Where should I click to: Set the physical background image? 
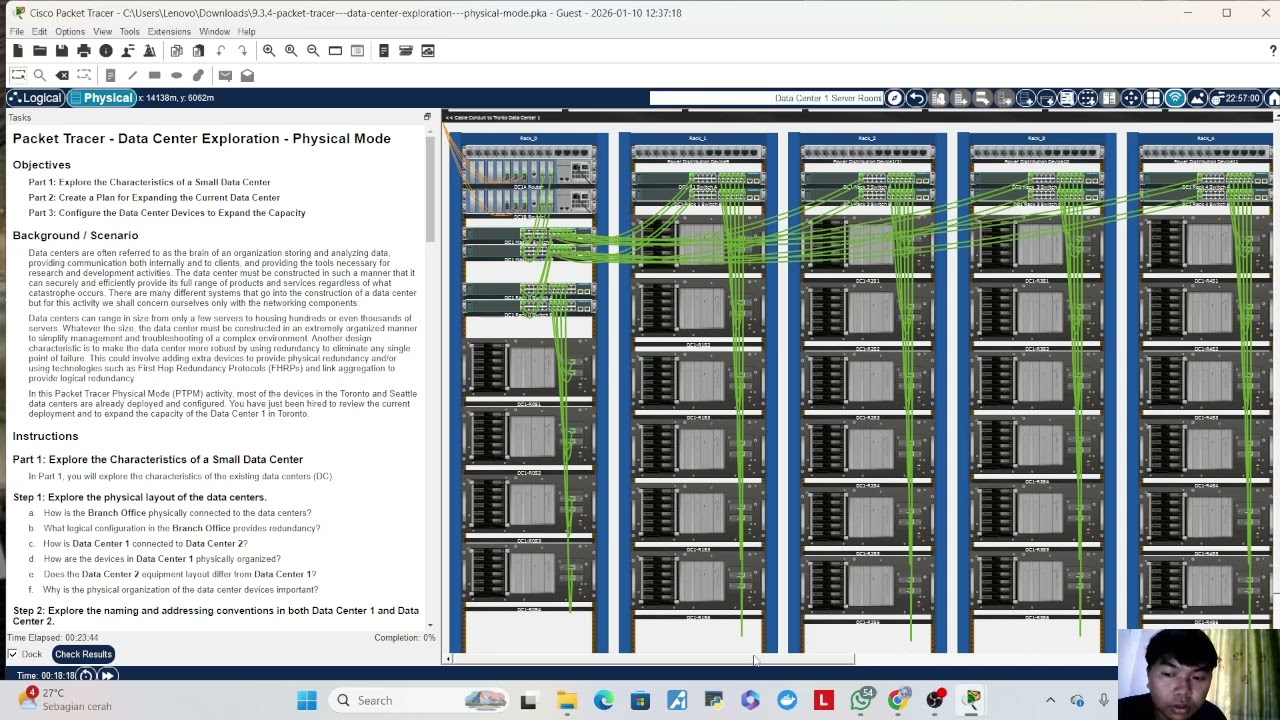click(1197, 98)
